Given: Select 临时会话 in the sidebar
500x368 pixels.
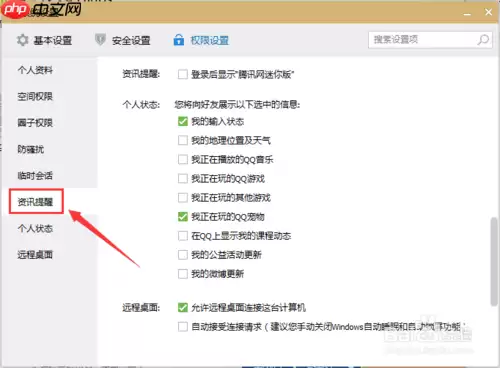Looking at the screenshot, I should pyautogui.click(x=35, y=176).
